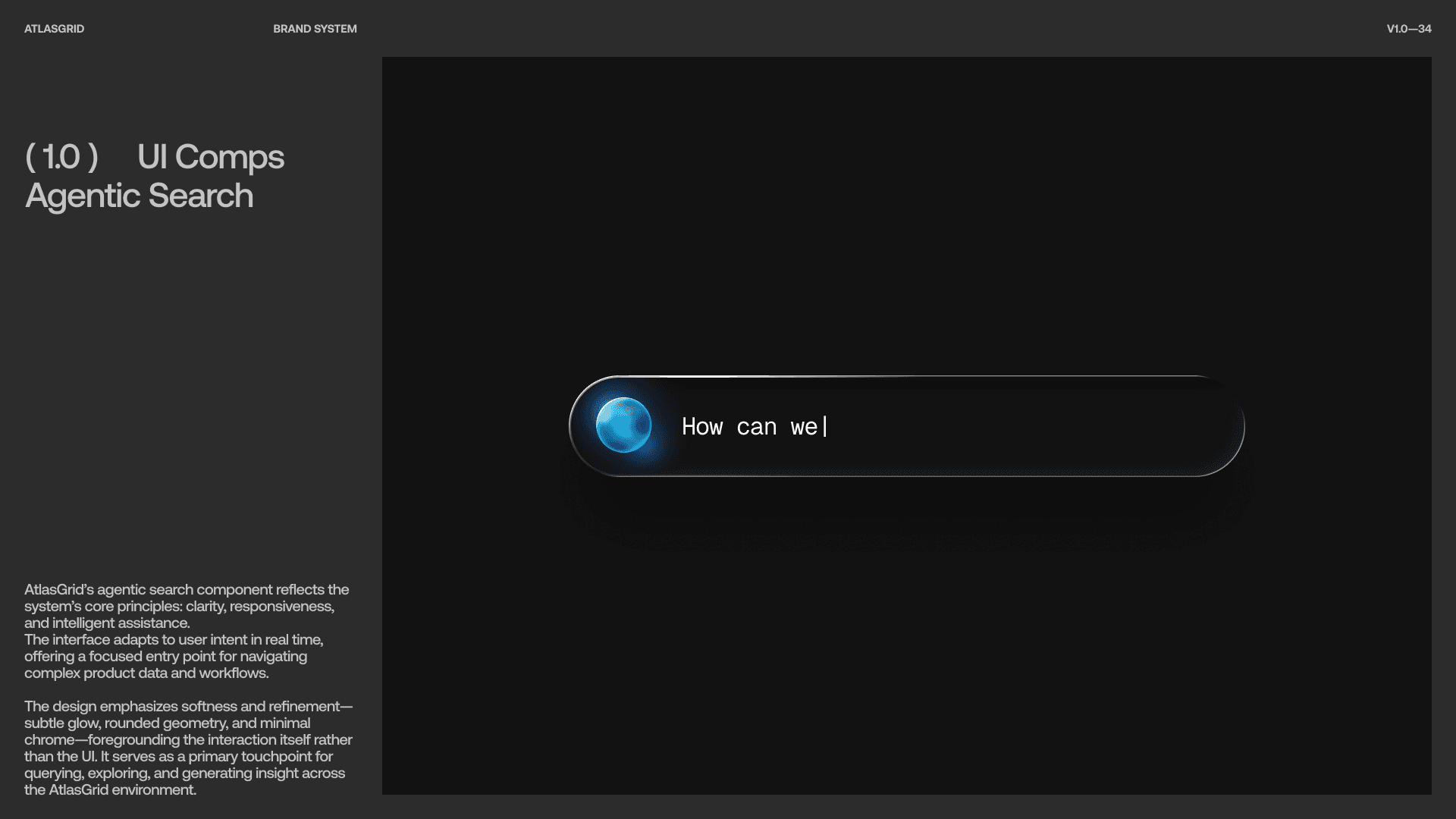Click the blue globe orb icon
Screen dimensions: 1456x819
(x=623, y=425)
